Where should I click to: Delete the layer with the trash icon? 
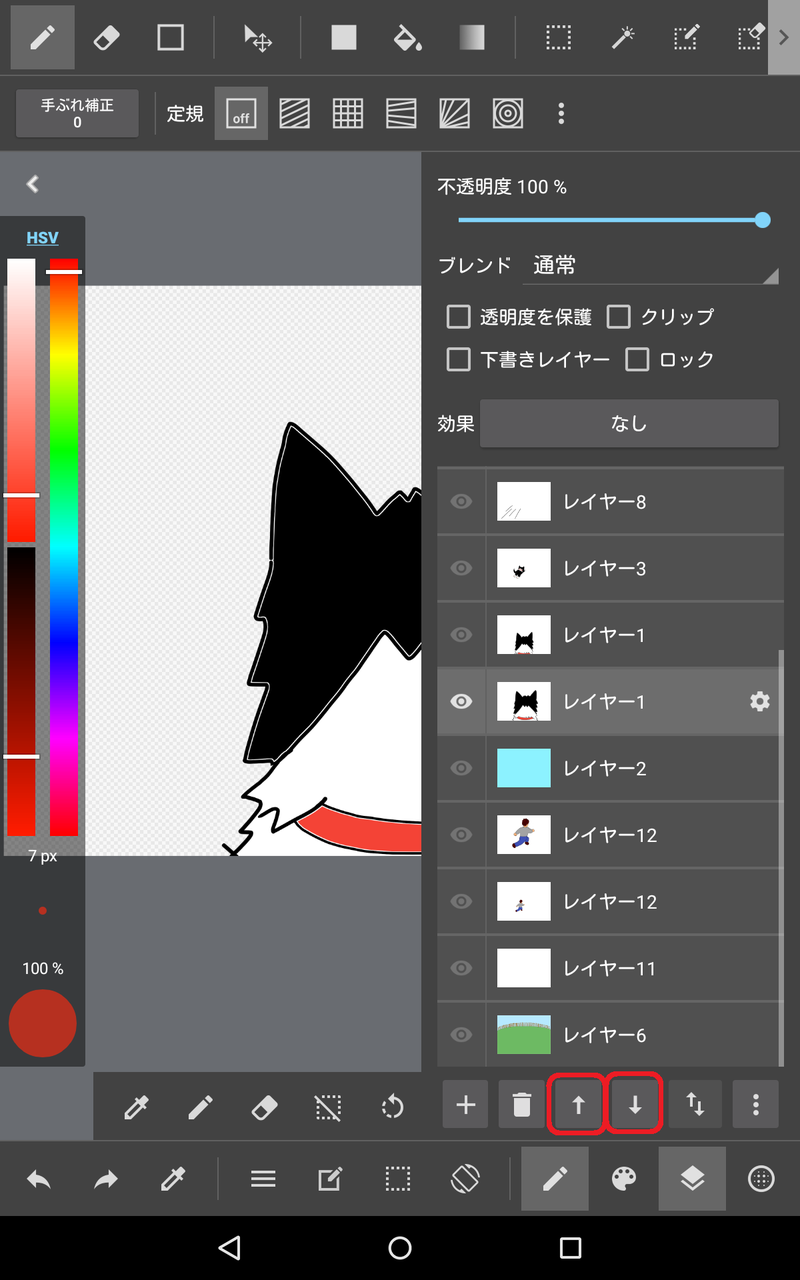click(522, 1104)
